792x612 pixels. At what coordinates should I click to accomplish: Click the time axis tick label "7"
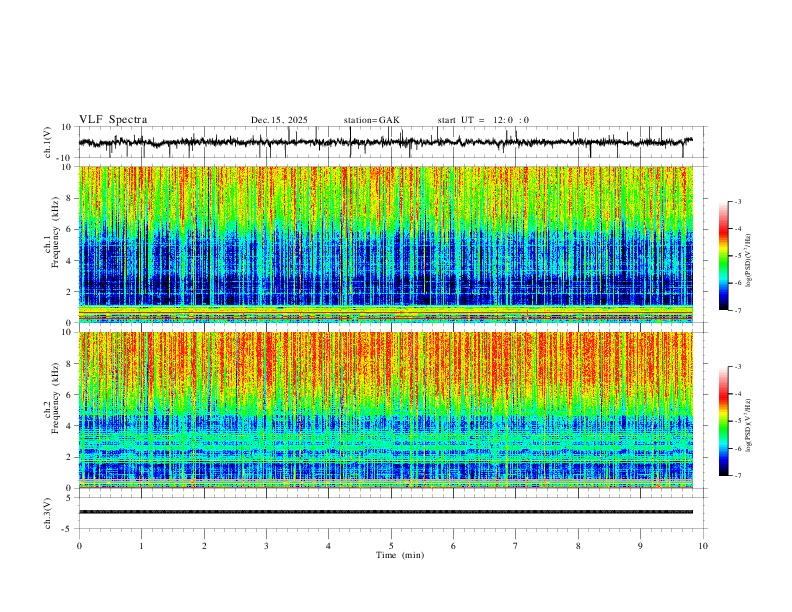(x=516, y=546)
